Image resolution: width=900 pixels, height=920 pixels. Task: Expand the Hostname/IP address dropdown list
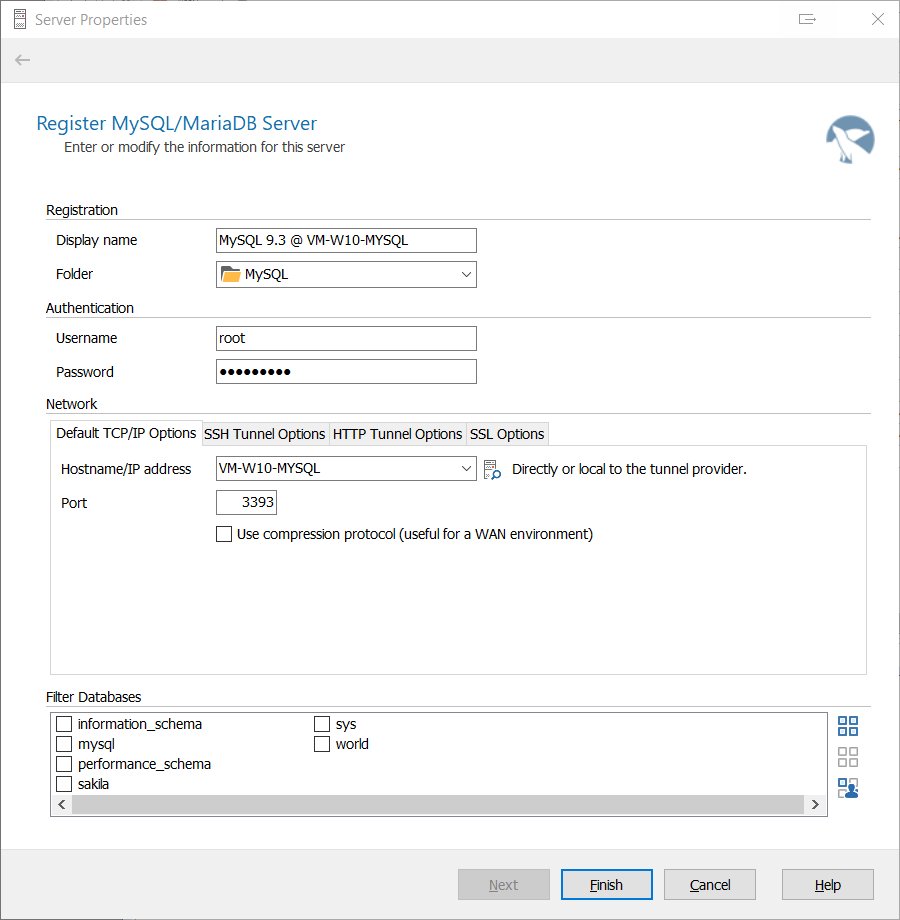[466, 469]
